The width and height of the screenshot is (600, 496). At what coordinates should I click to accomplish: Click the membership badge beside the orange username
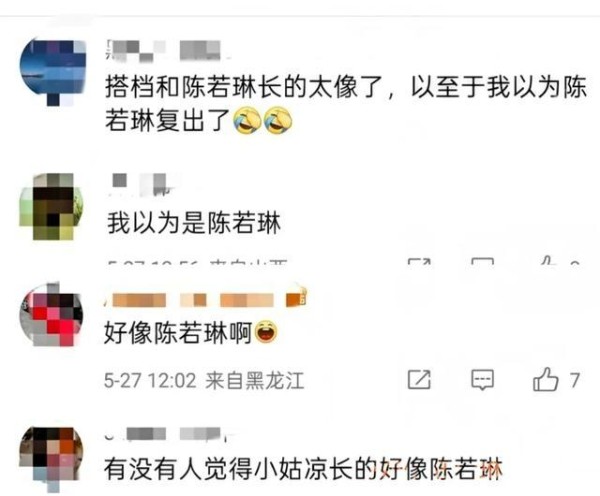click(x=297, y=297)
